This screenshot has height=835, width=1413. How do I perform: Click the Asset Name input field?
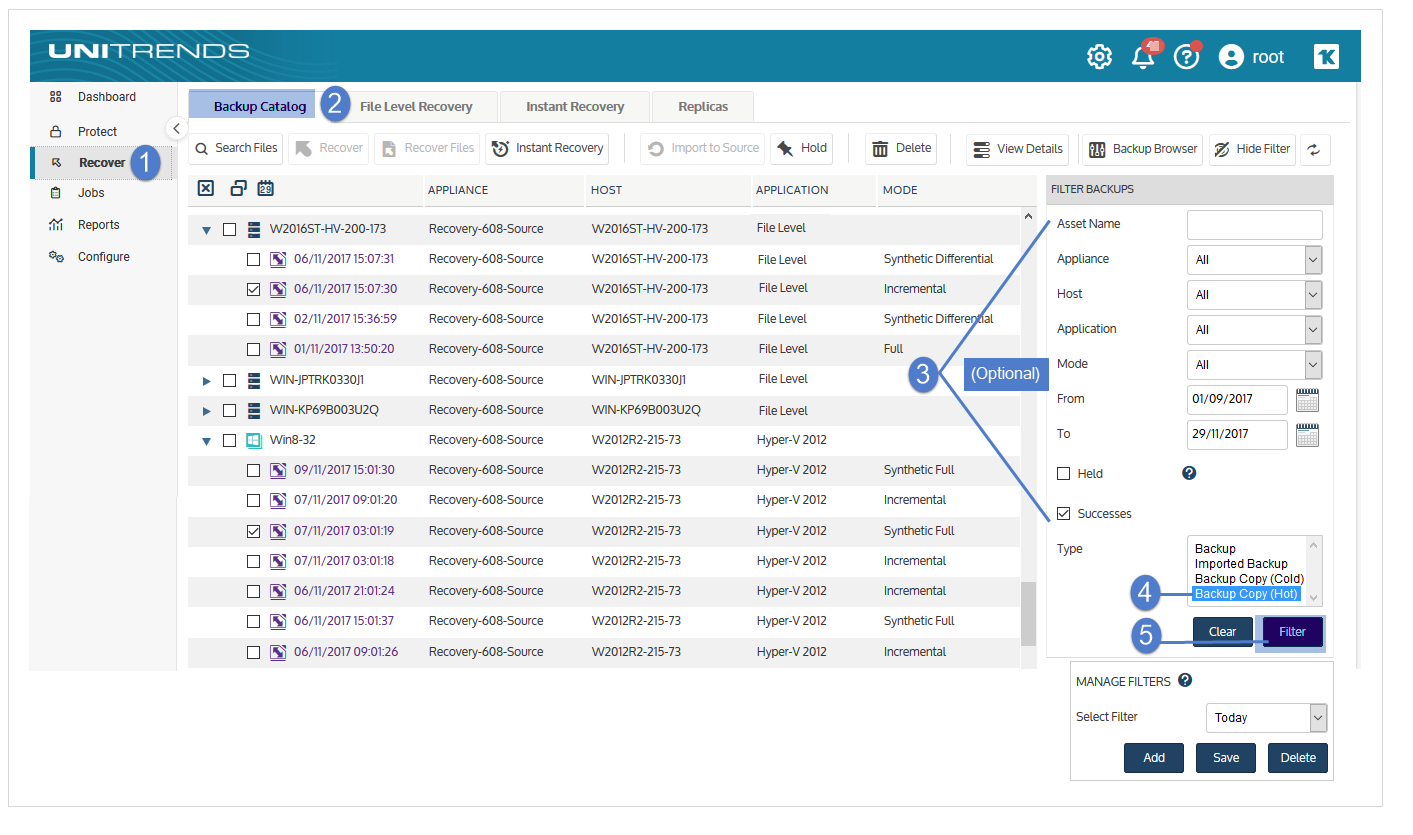click(x=1254, y=225)
